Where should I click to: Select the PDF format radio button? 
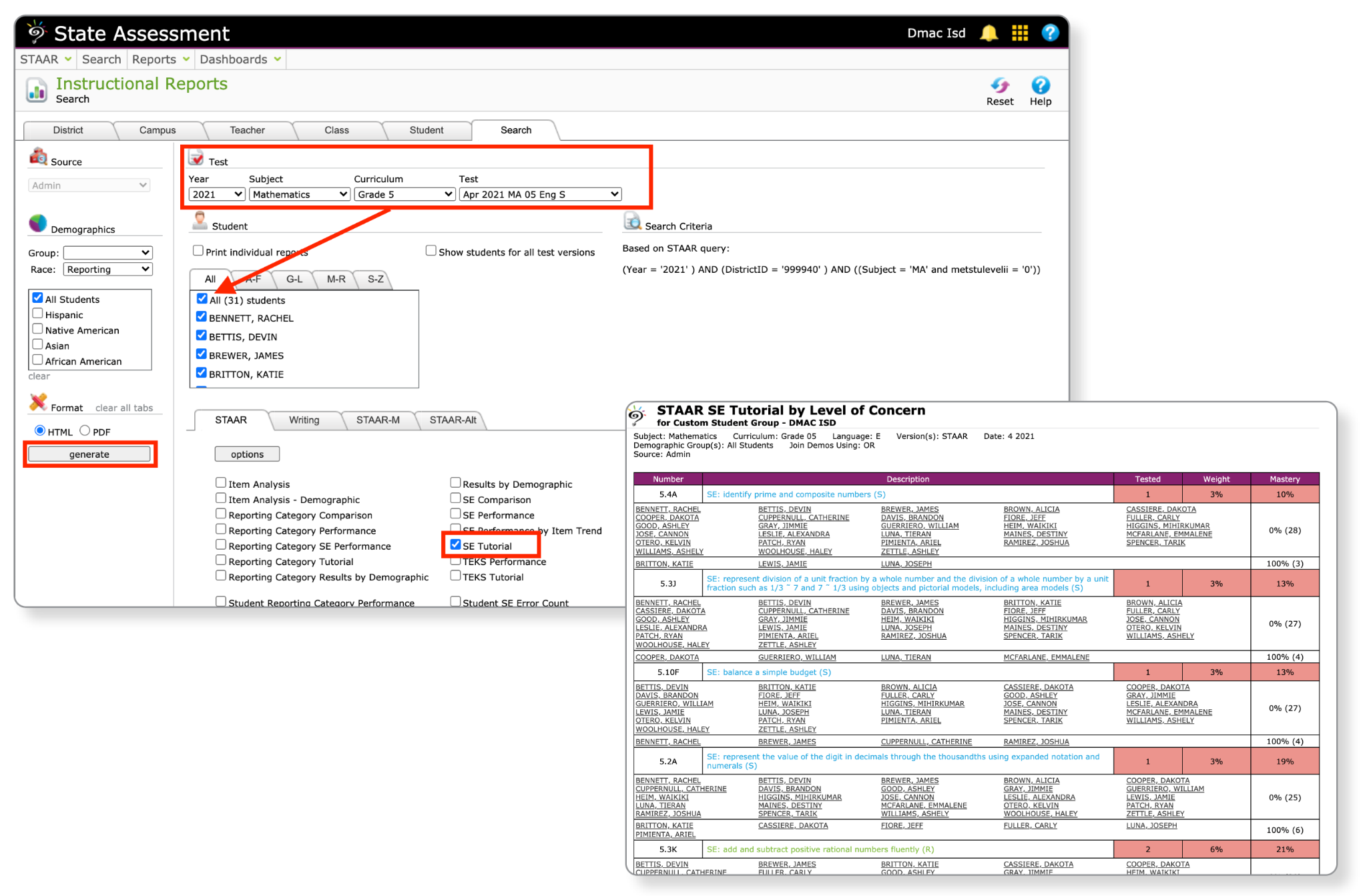[85, 431]
